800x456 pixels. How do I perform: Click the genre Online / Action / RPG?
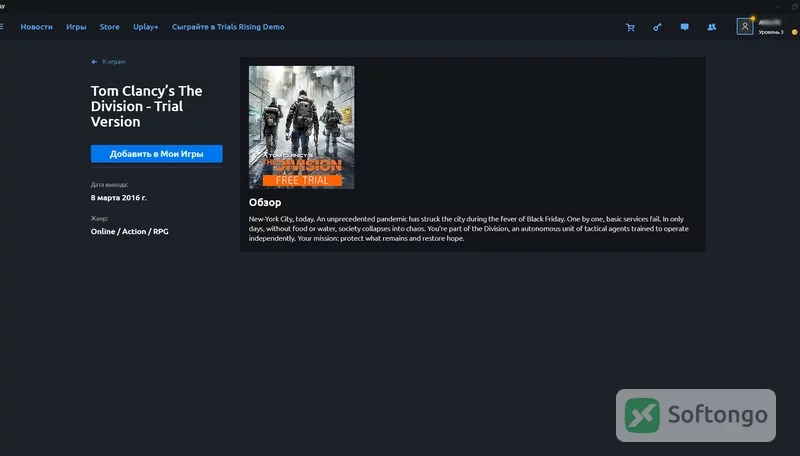130,231
